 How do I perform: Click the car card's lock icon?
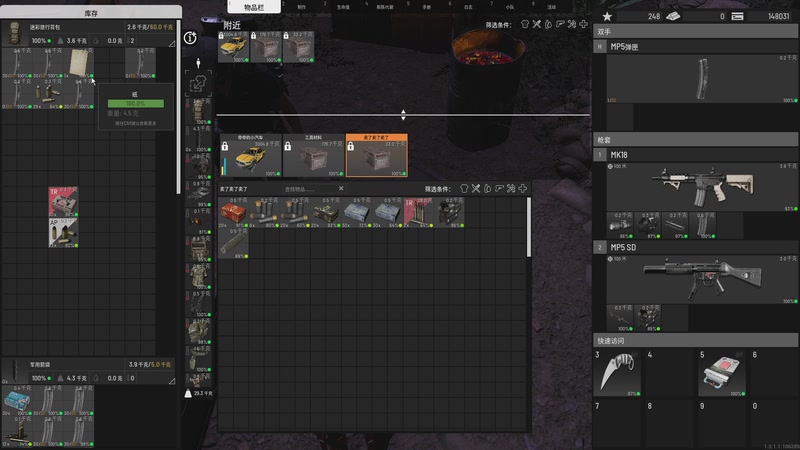[x=224, y=146]
